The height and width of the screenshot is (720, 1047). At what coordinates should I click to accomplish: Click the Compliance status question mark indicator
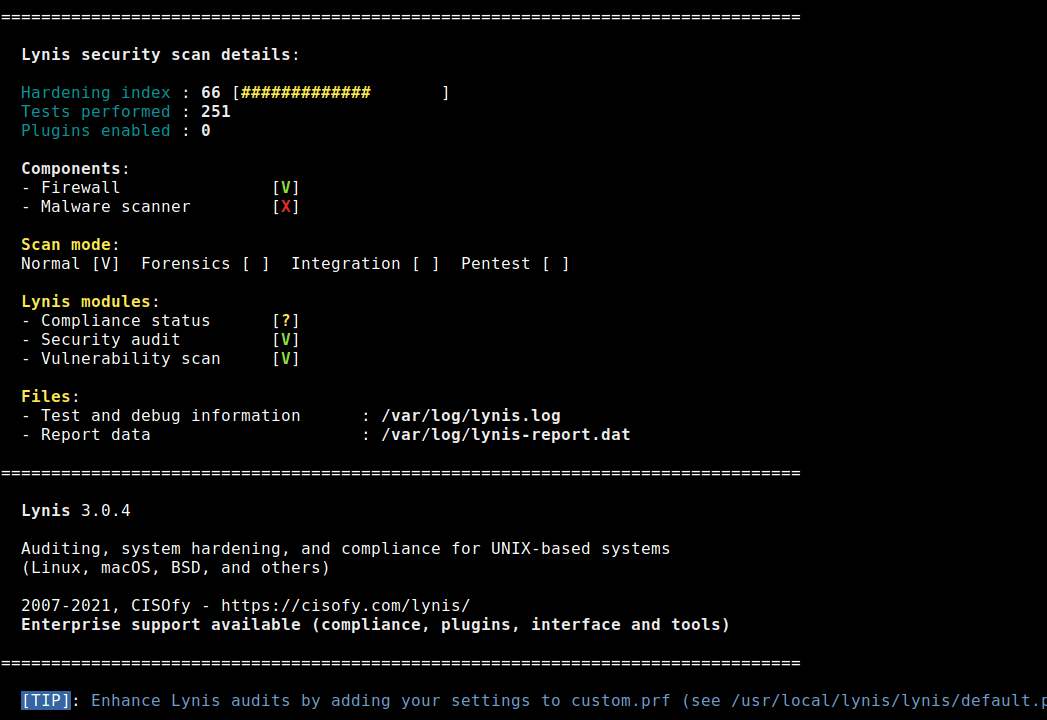[286, 321]
